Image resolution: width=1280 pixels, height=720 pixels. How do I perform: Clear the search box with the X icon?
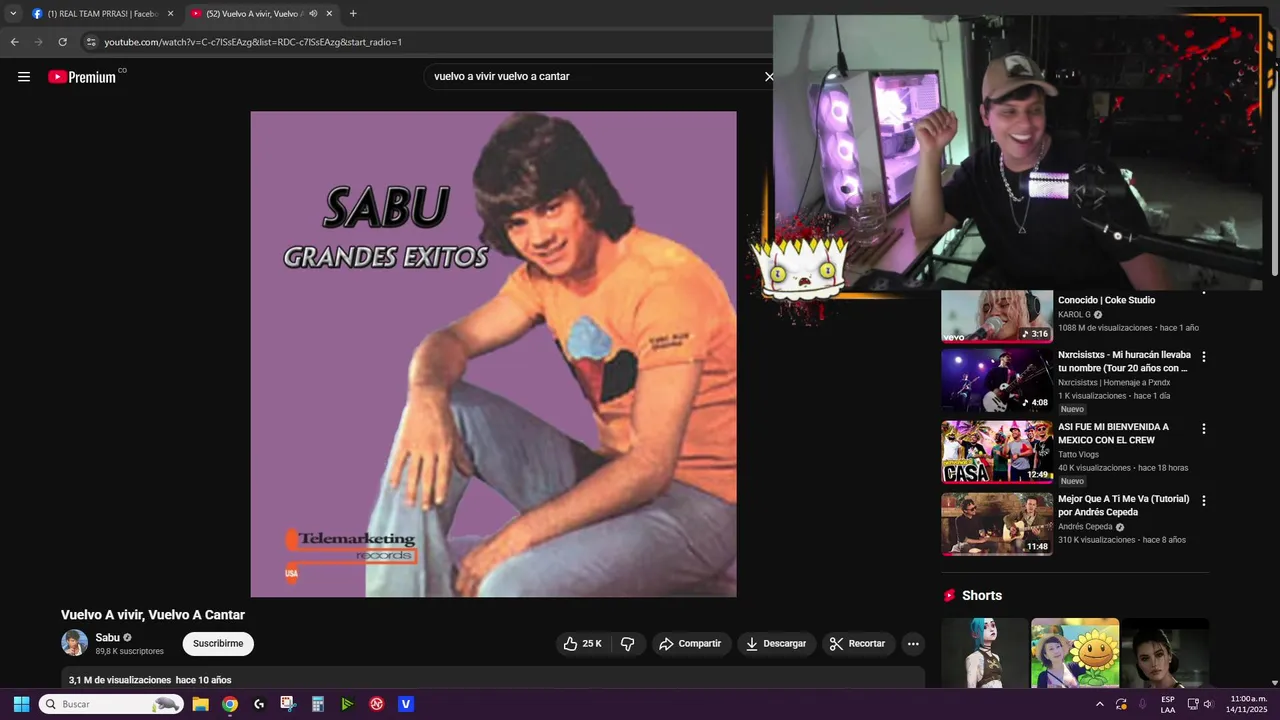point(769,77)
